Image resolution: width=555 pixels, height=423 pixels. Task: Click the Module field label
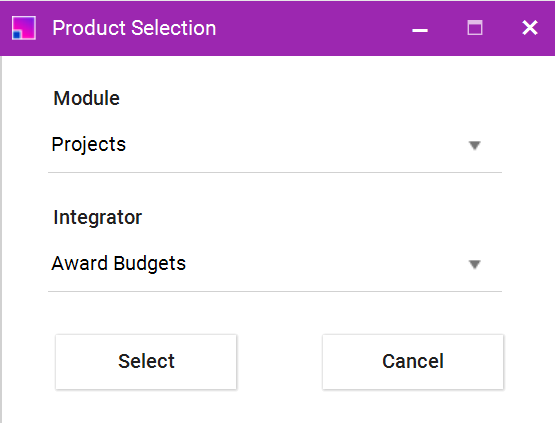87,98
